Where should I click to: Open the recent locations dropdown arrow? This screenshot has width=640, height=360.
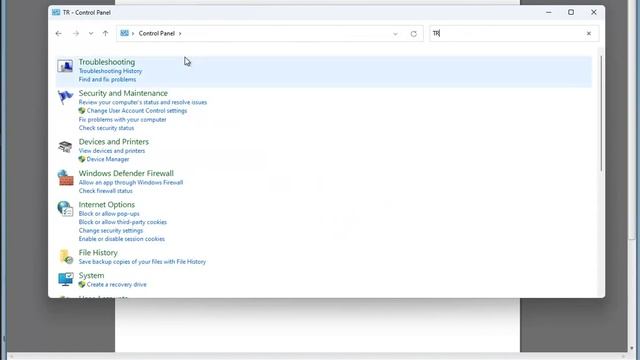(91, 33)
